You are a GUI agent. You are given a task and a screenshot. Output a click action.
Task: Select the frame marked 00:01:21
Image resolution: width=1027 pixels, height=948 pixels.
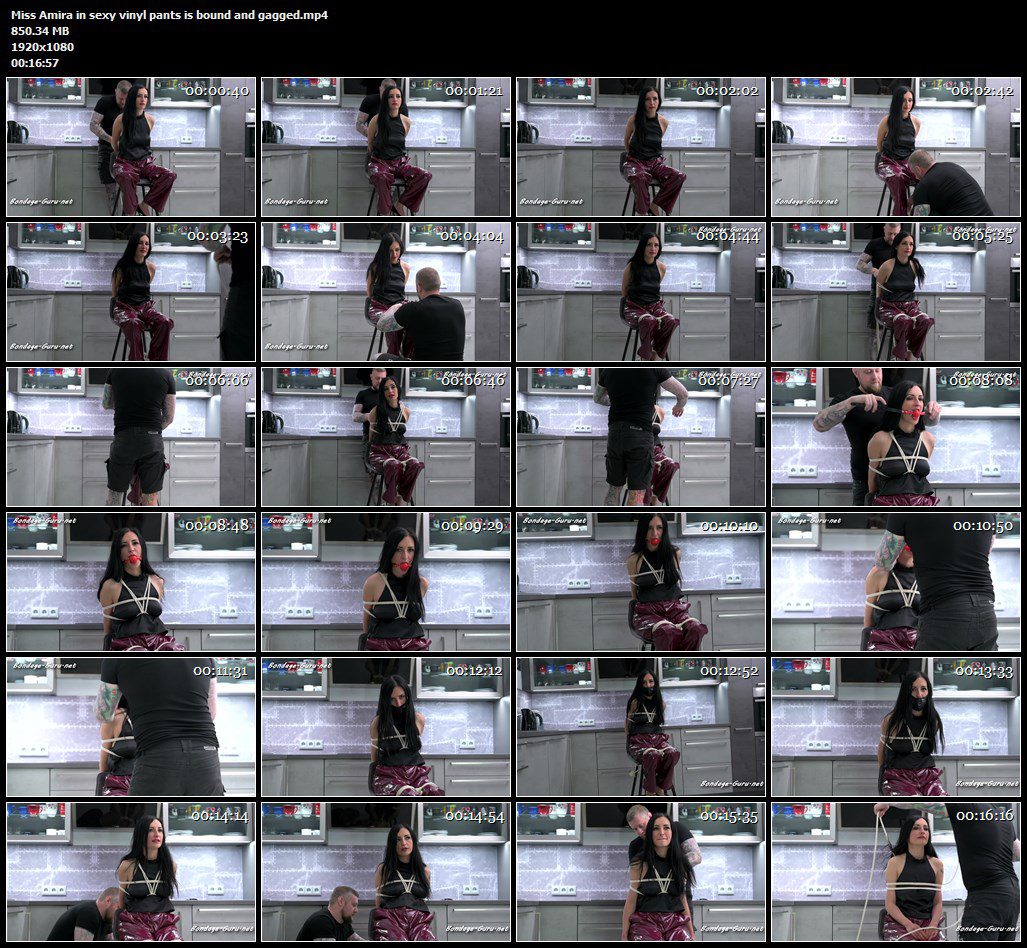[386, 147]
